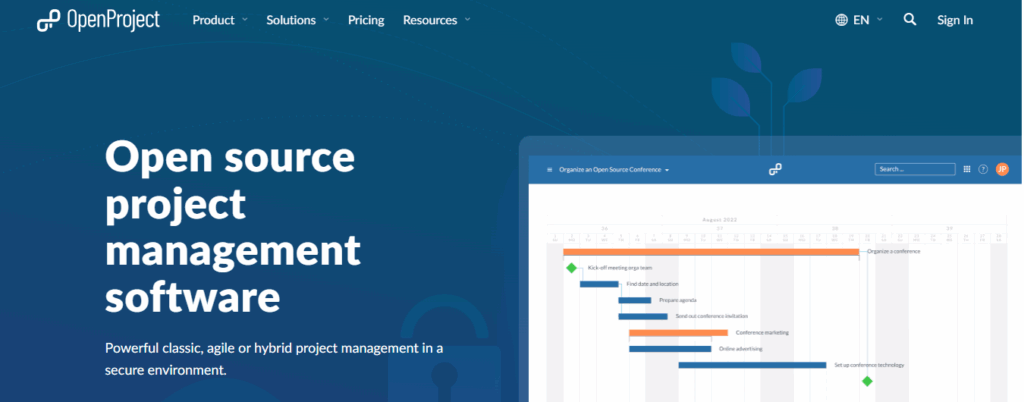The image size is (1024, 402).
Task: Click the August 2022 timeline header
Action: point(720,220)
